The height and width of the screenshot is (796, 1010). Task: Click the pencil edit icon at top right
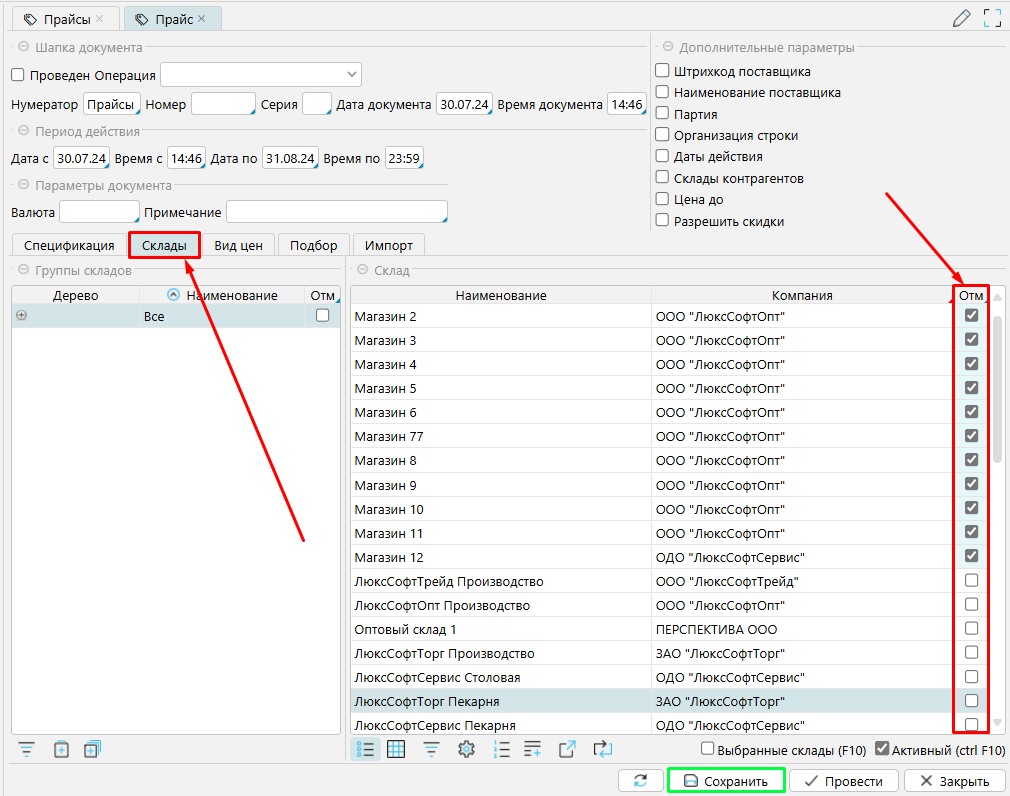(x=962, y=18)
